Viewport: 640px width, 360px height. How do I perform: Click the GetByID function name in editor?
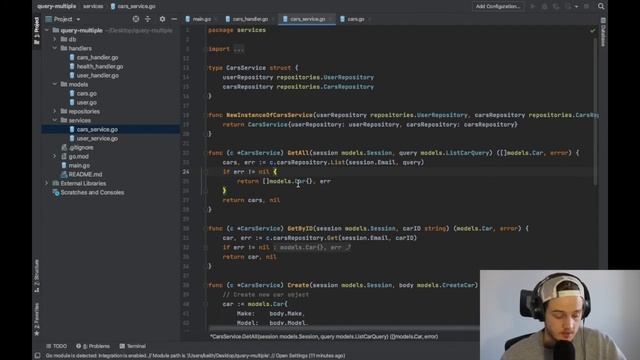point(300,229)
